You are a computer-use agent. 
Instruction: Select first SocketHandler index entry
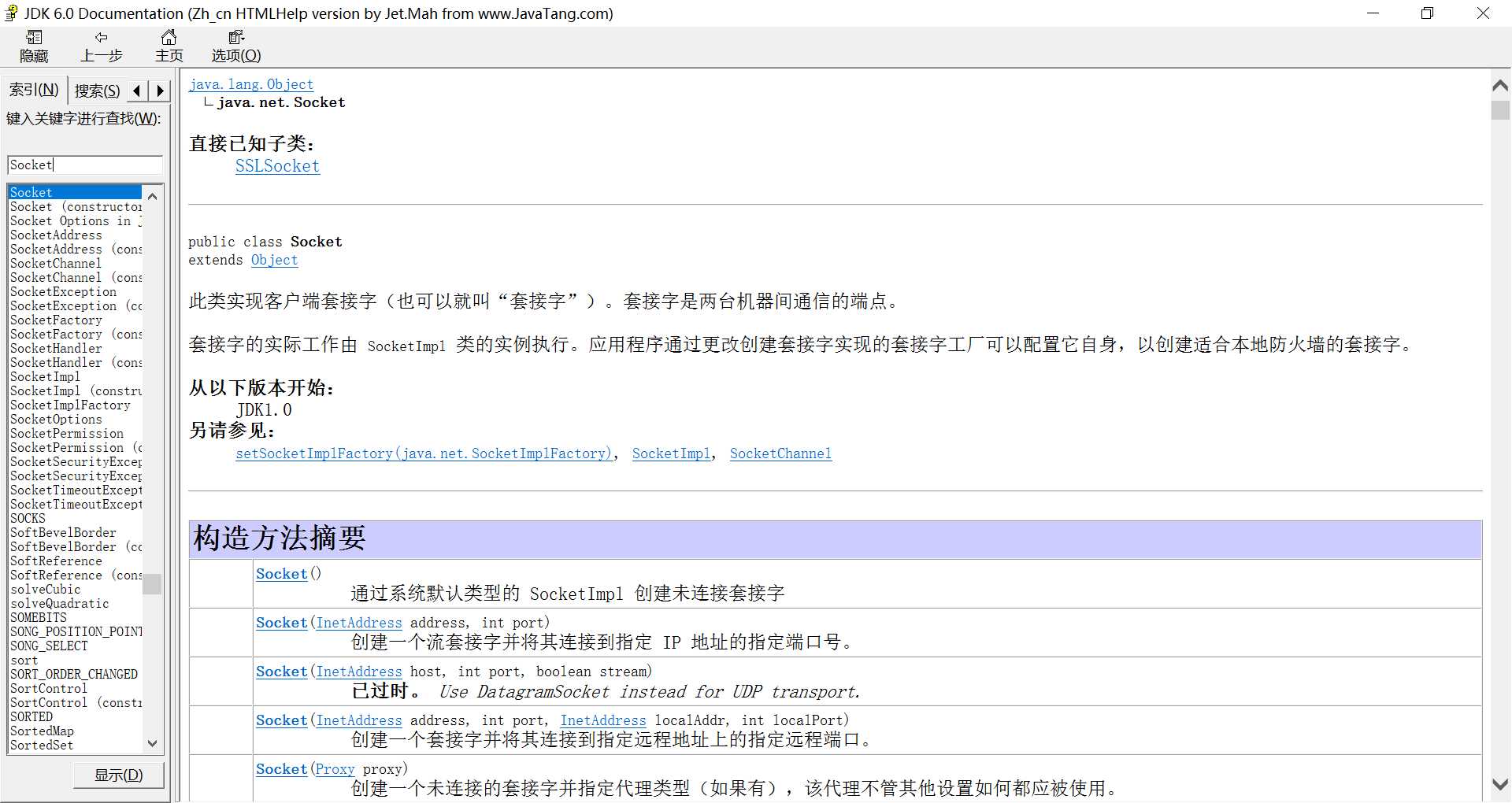click(x=56, y=348)
